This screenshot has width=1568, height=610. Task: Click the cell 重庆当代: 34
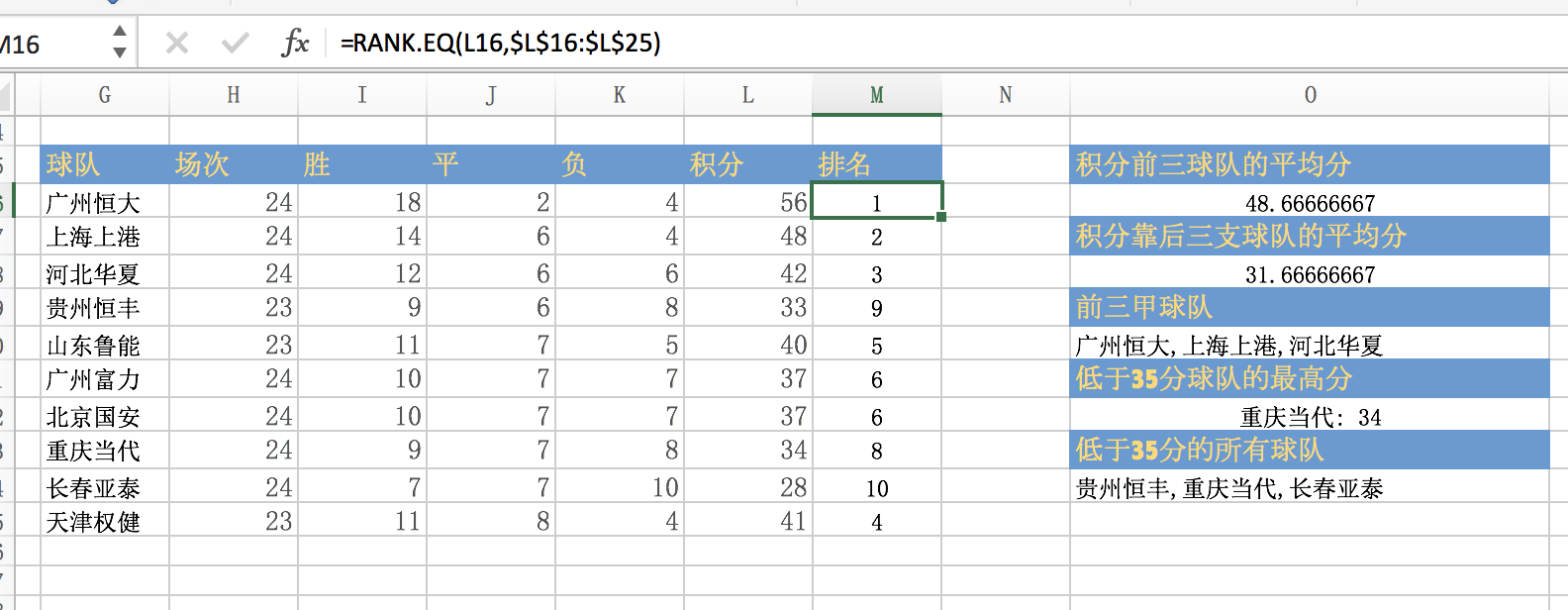1310,416
